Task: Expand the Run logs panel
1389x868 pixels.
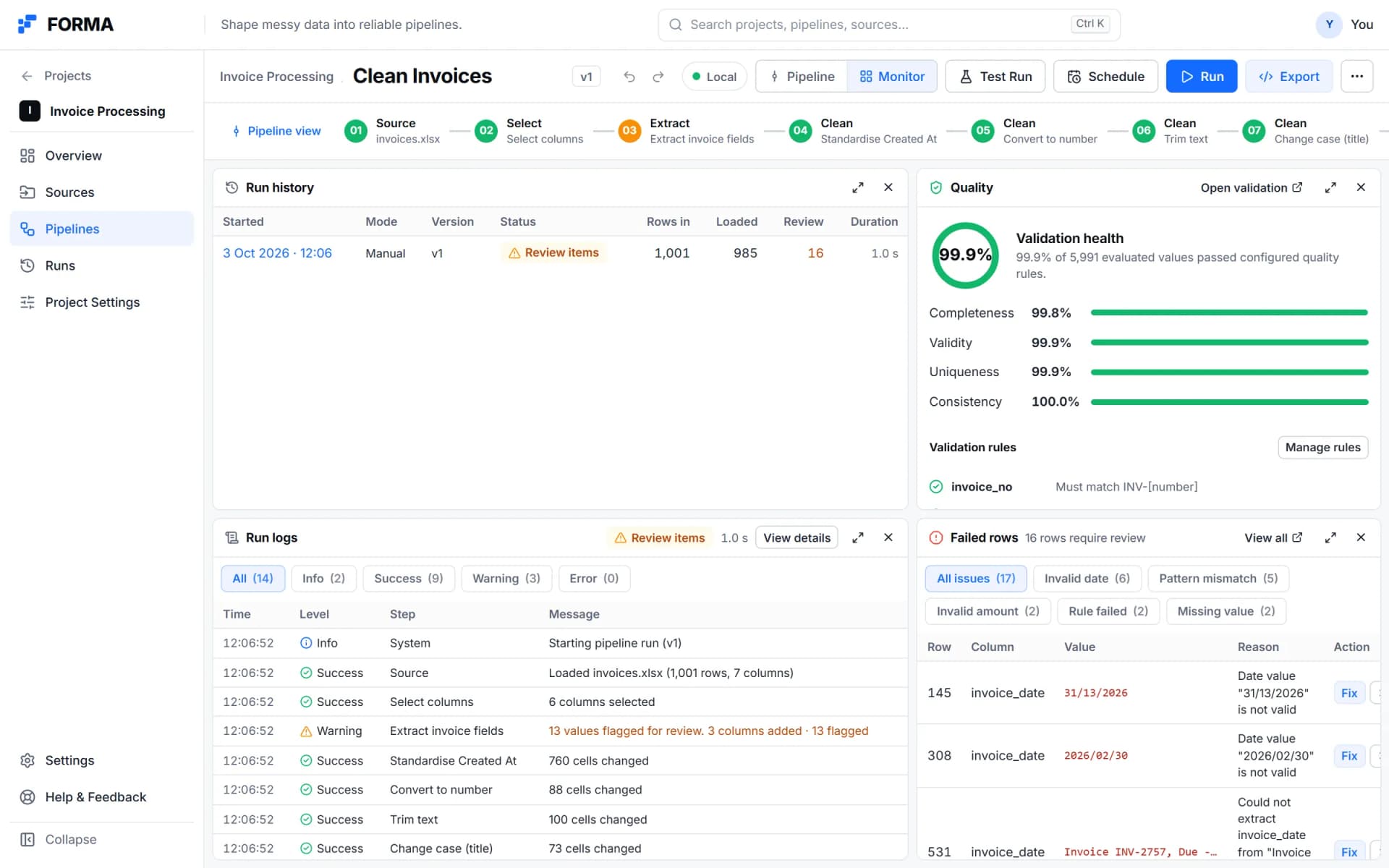Action: click(x=857, y=537)
